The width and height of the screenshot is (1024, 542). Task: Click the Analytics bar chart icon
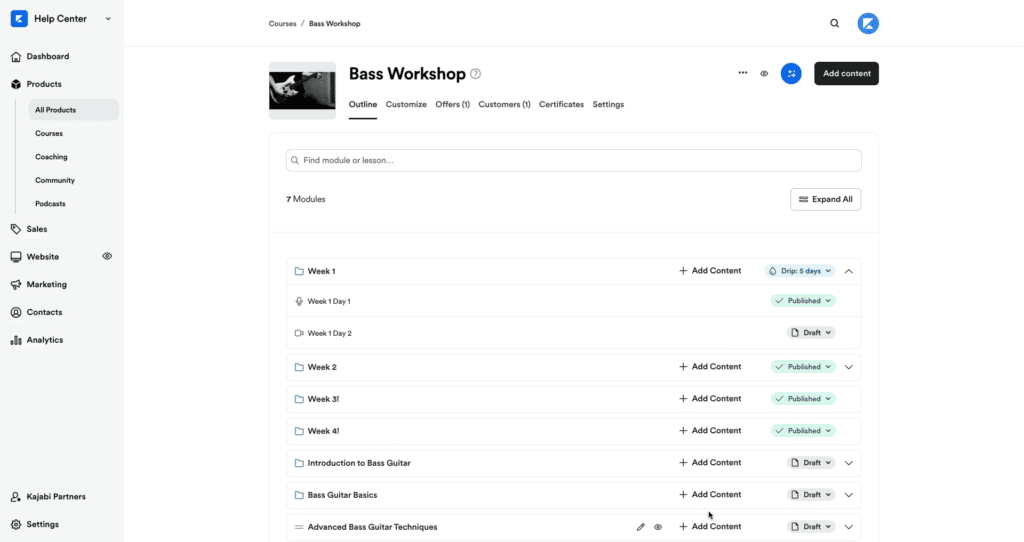[x=16, y=340]
